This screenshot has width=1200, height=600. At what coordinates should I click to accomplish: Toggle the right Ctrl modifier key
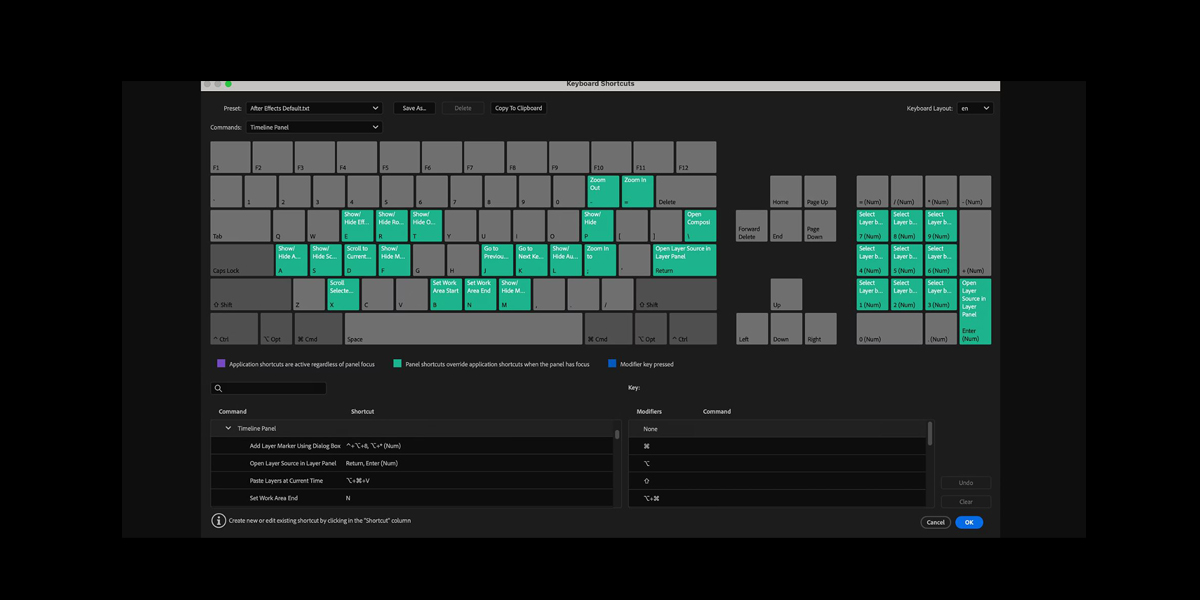coord(693,329)
